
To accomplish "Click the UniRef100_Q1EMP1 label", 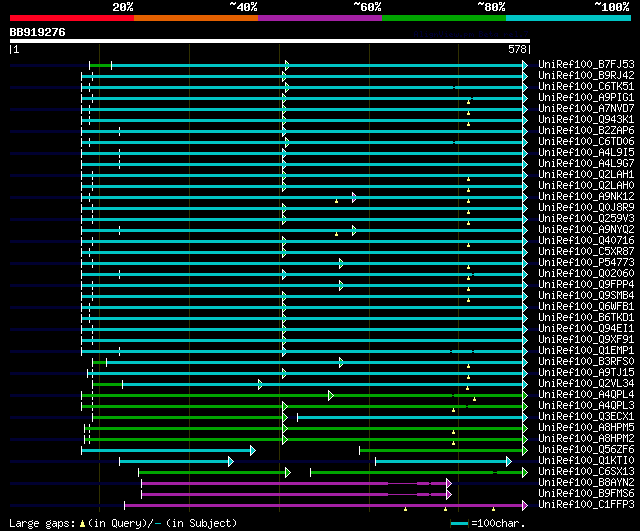I will 586,351.
